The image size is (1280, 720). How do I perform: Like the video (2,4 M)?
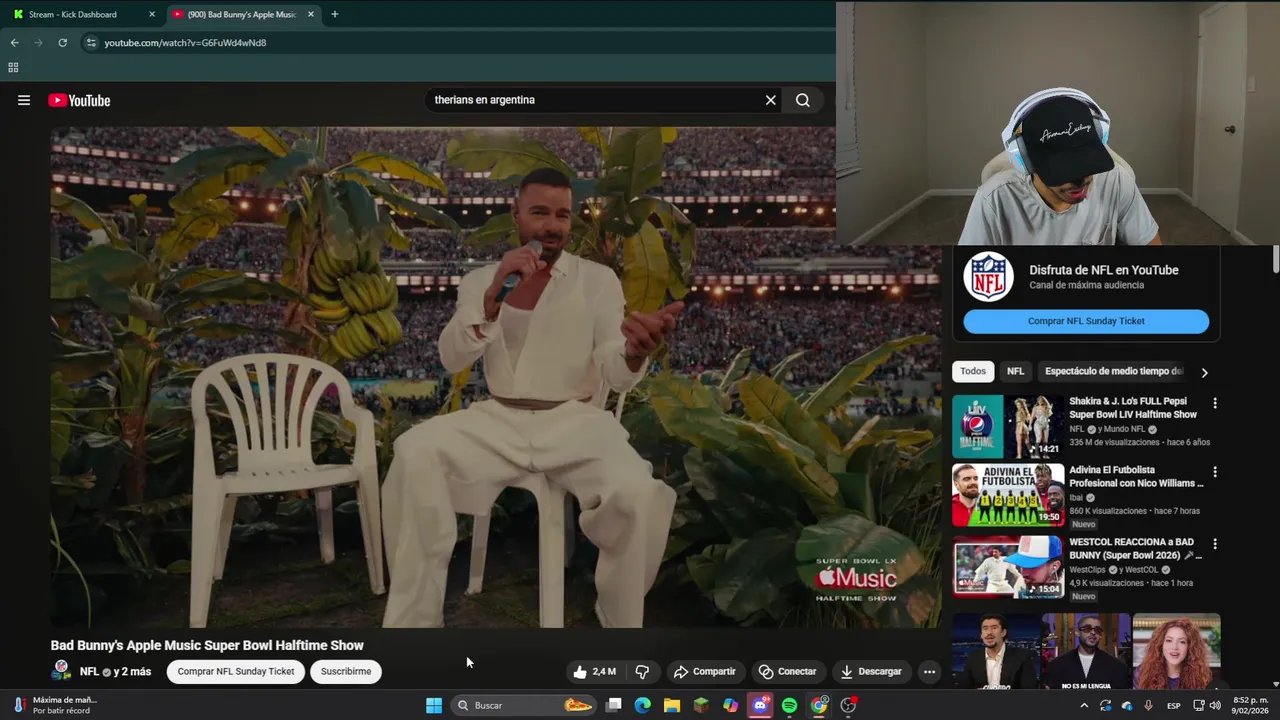pyautogui.click(x=594, y=672)
